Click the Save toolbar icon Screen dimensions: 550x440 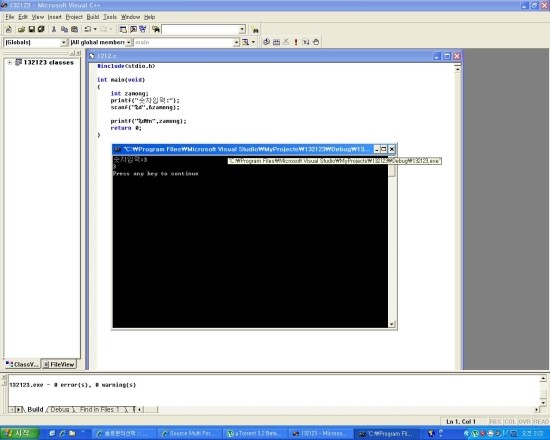[x=32, y=29]
